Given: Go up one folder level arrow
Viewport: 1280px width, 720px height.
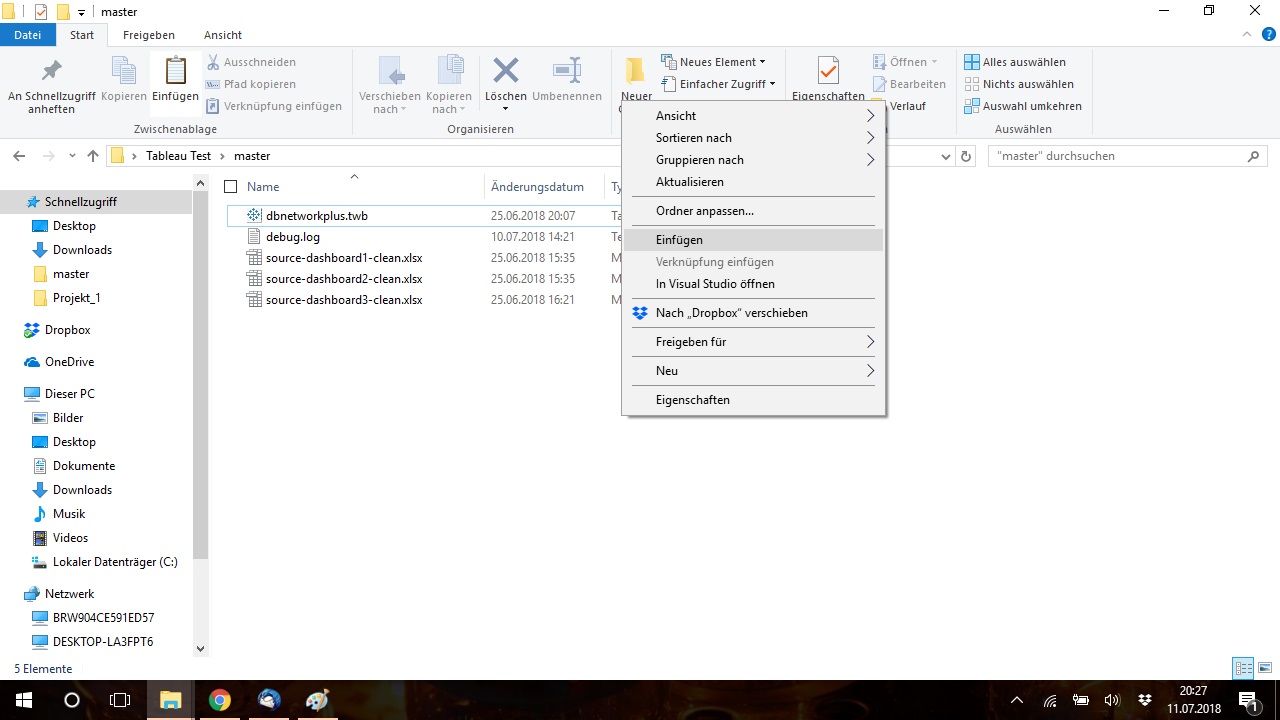Looking at the screenshot, I should tap(93, 156).
